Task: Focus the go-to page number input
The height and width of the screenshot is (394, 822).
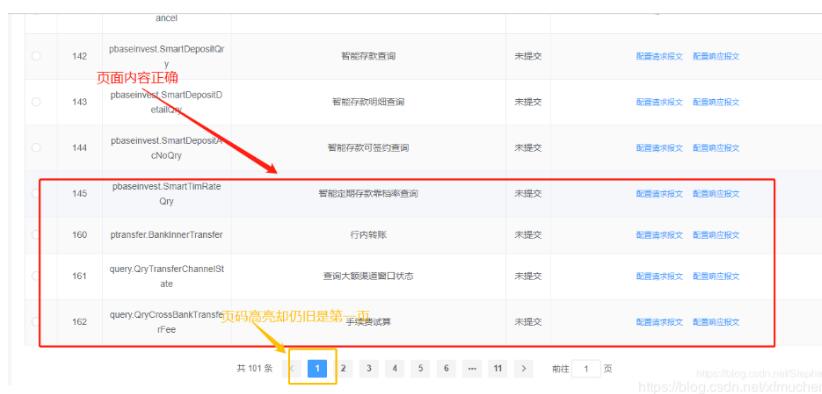Action: (x=586, y=369)
